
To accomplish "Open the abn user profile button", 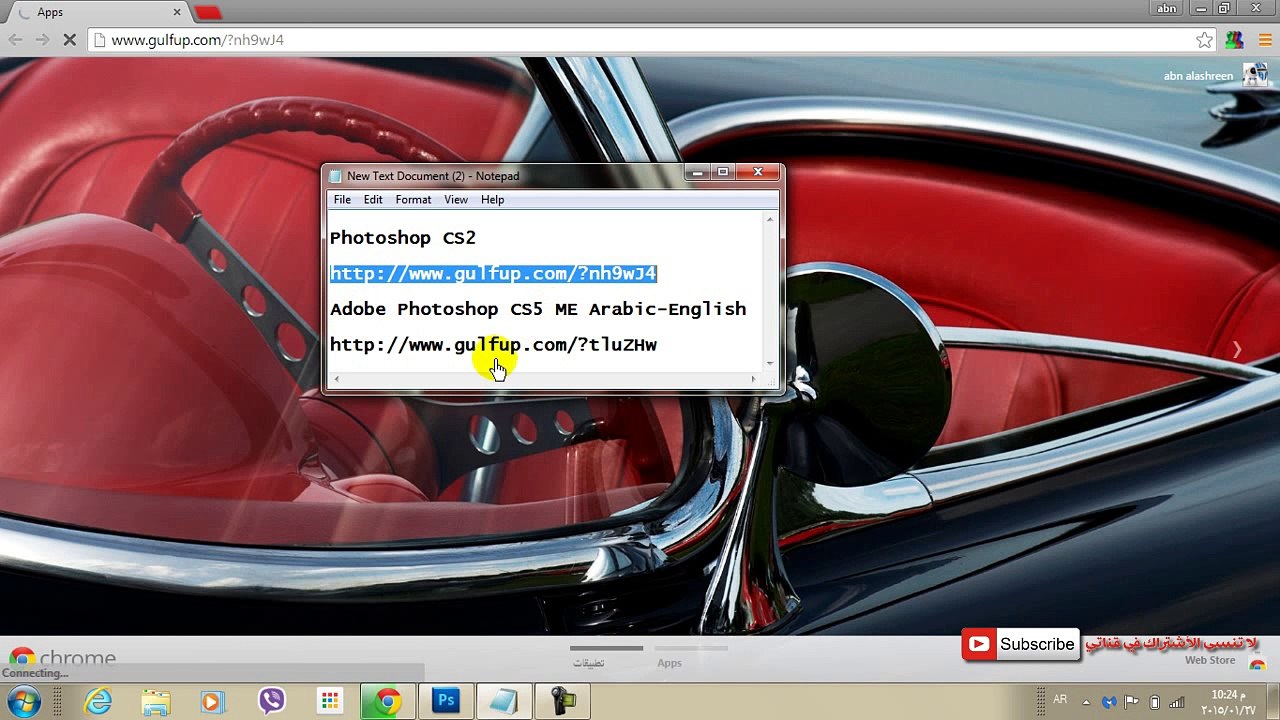I will click(1166, 8).
